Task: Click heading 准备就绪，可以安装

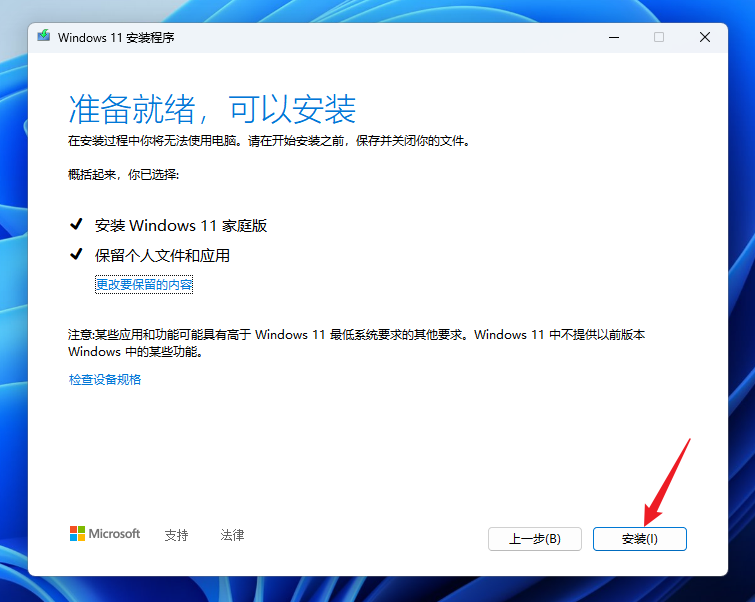Action: click(212, 109)
